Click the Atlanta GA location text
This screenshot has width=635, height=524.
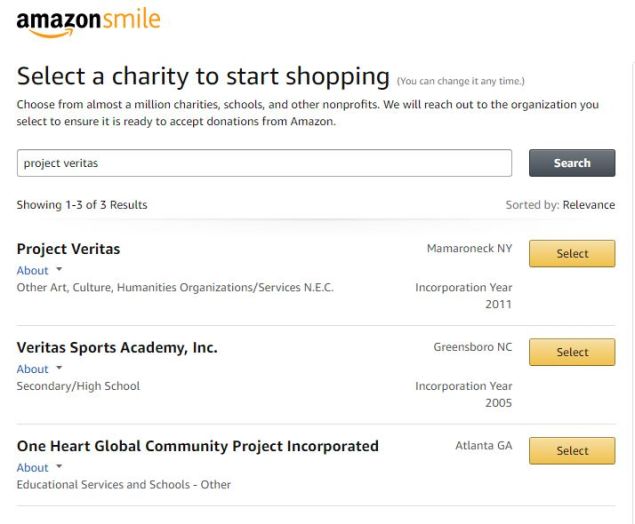[484, 445]
